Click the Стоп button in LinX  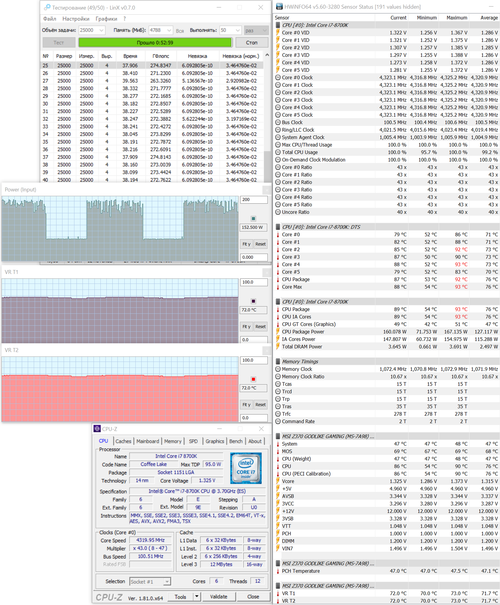[252, 42]
